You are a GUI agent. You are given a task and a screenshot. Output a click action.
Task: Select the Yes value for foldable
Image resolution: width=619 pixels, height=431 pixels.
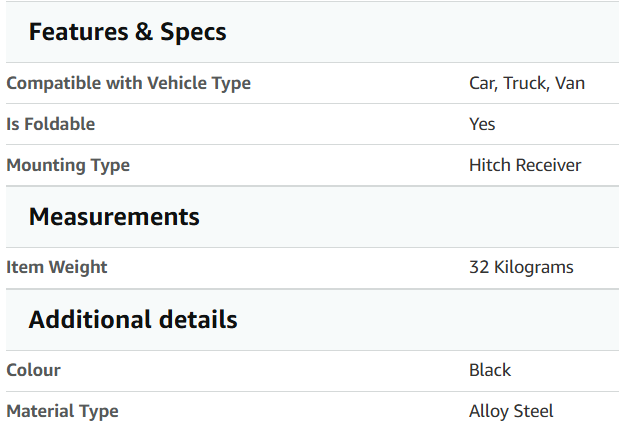coord(482,124)
